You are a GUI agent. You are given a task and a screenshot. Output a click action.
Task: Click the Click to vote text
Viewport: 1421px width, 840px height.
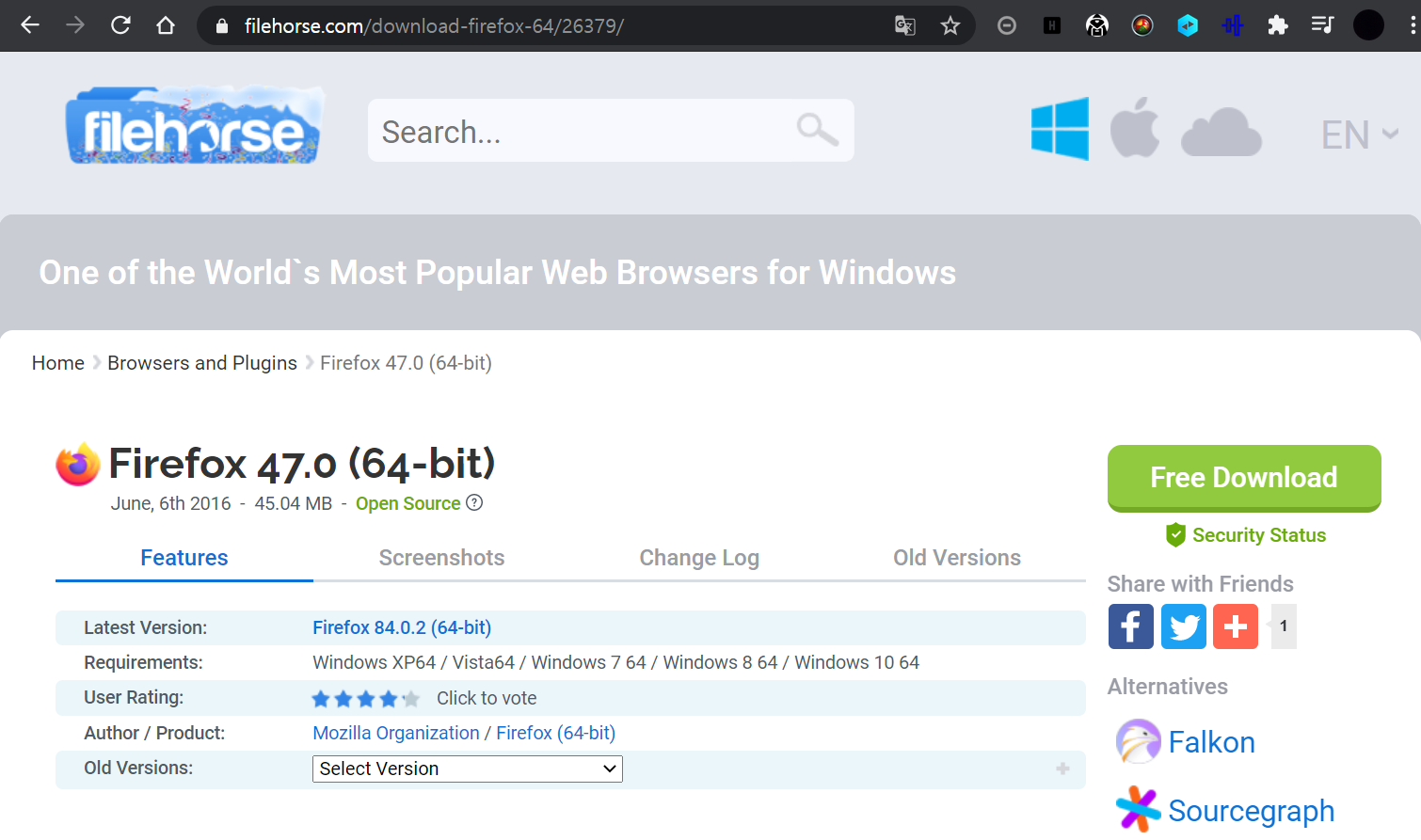point(487,698)
